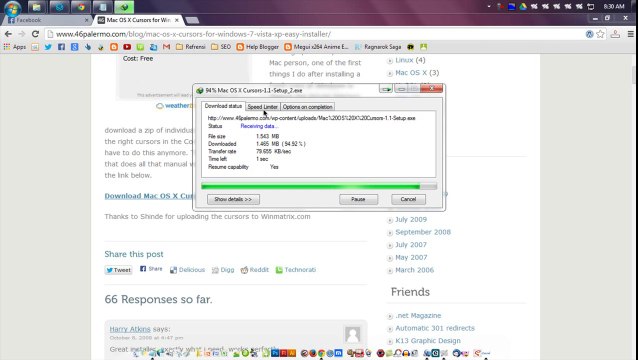Open Google Chrome taskbar button
This screenshot has height=360, width=638.
tap(81, 7)
